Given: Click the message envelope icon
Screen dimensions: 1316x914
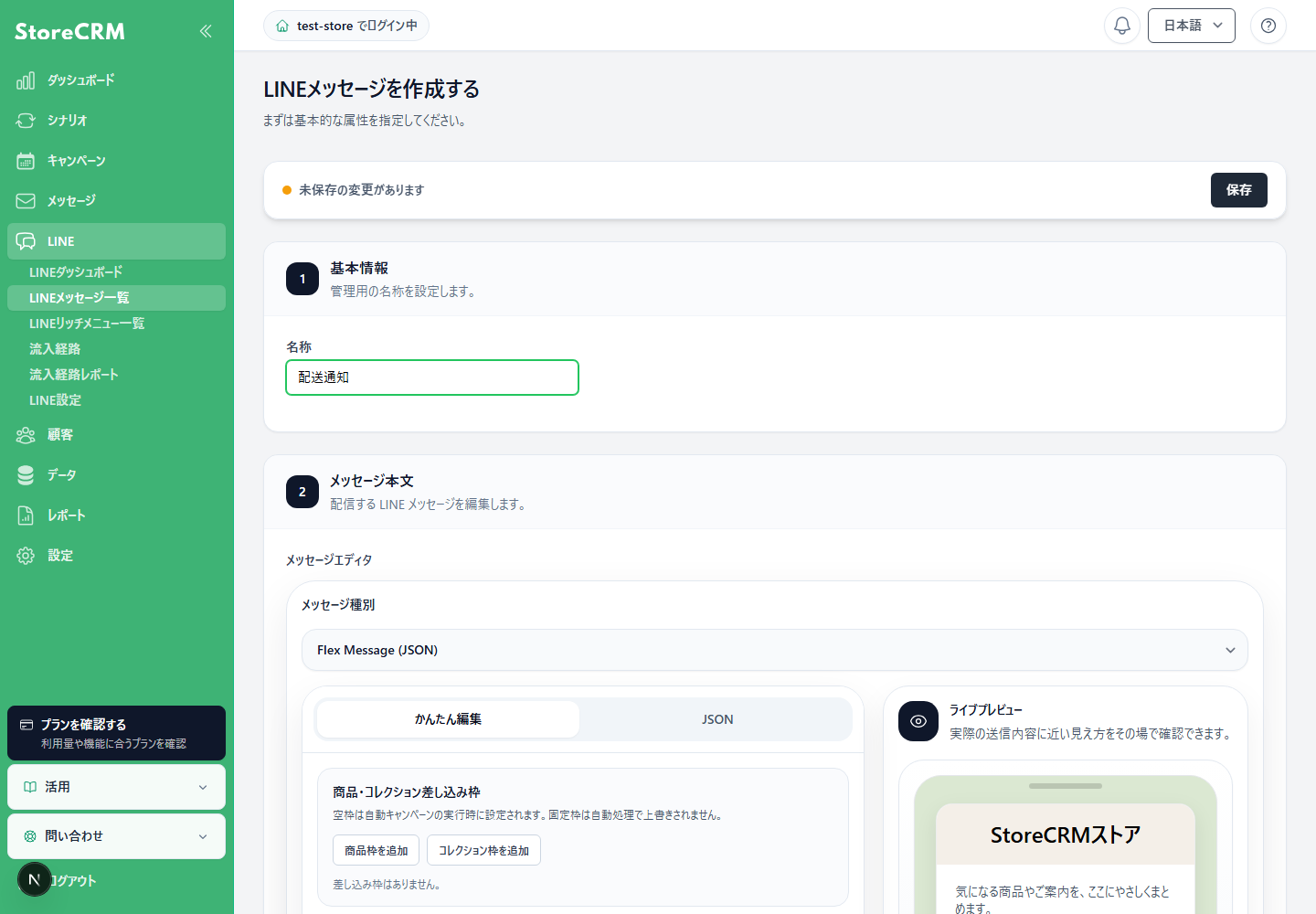Looking at the screenshot, I should (26, 201).
